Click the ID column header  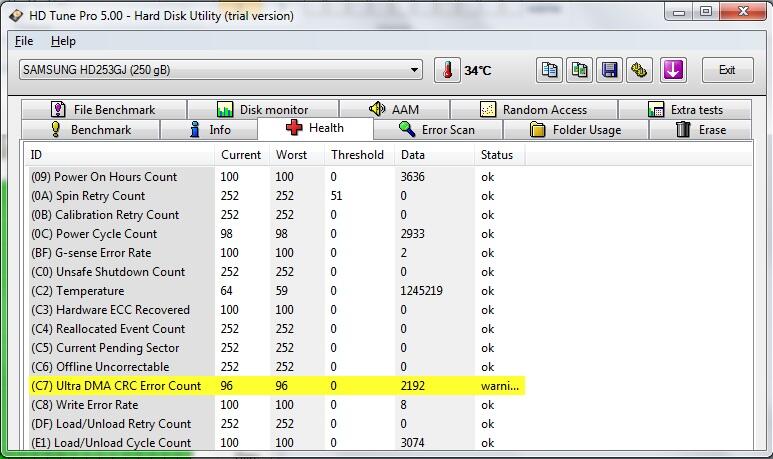[x=120, y=155]
